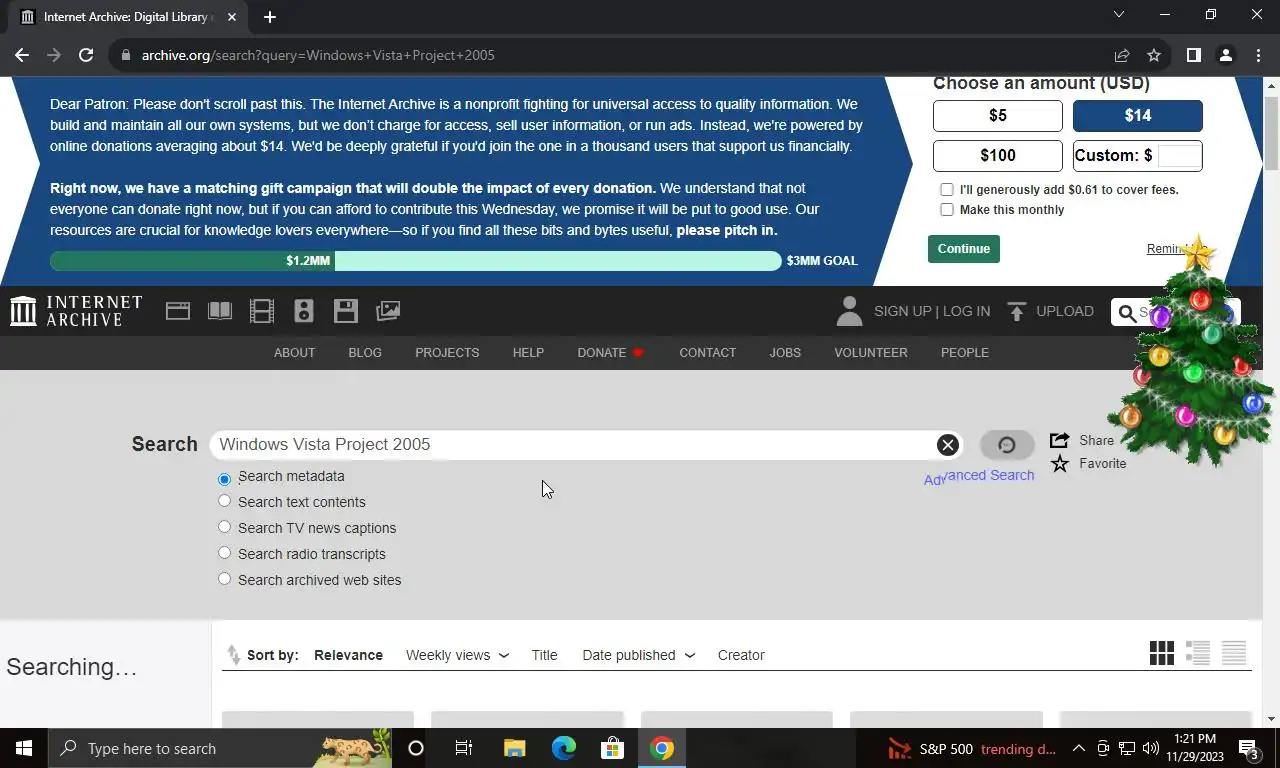Click the user avatar icon
Screen dimensions: 1280x768
coord(849,311)
